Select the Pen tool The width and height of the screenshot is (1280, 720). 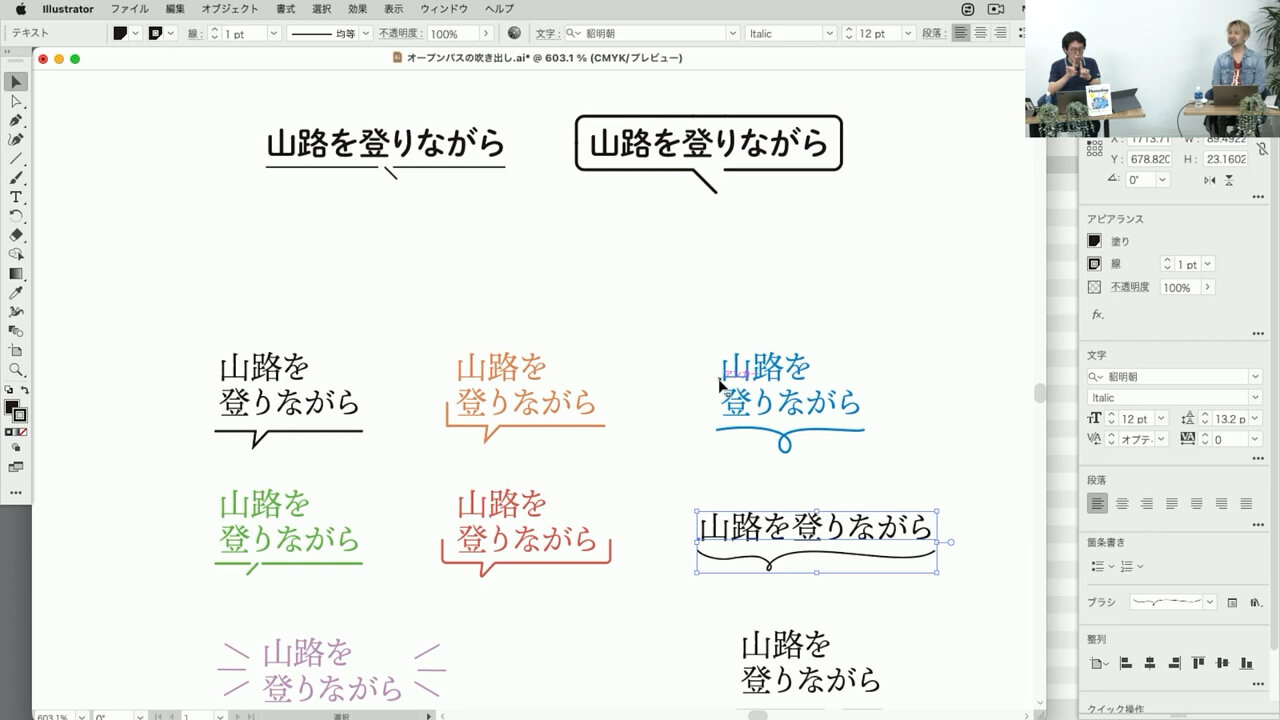[x=16, y=120]
